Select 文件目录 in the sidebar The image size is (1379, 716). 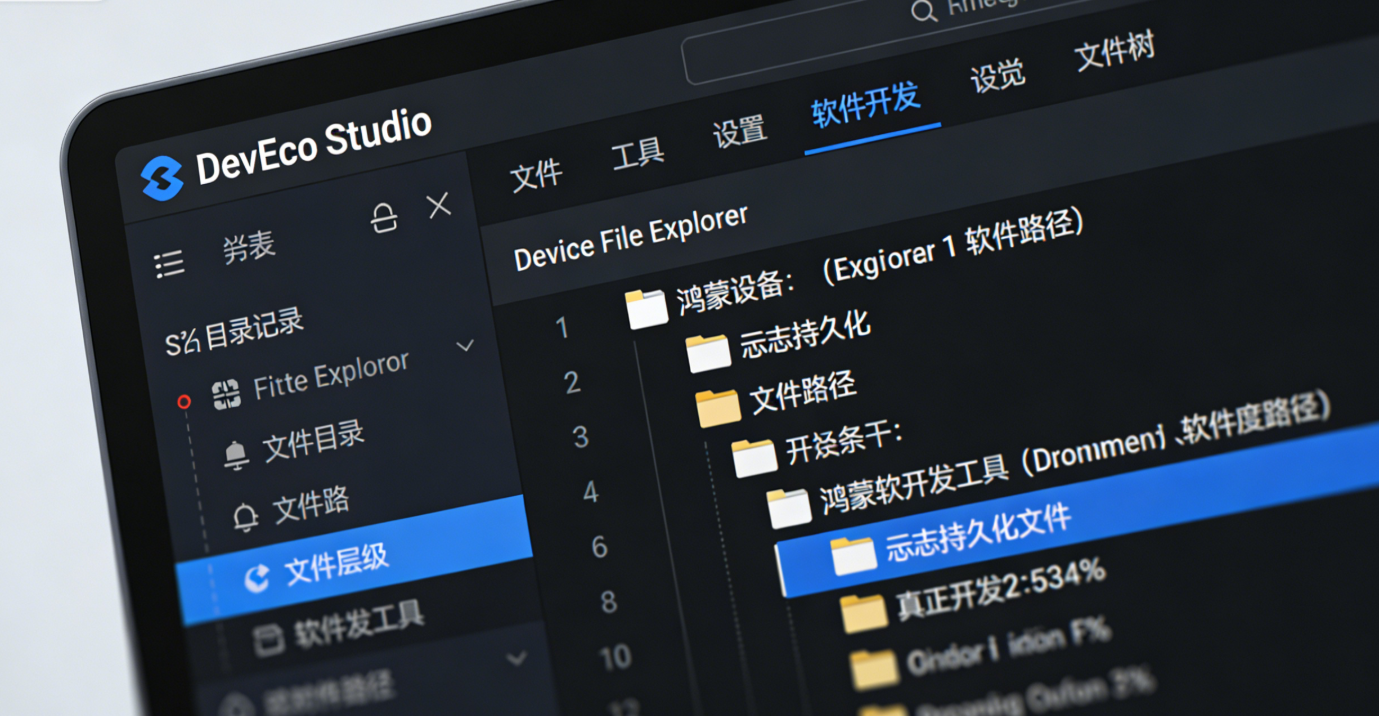tap(314, 442)
